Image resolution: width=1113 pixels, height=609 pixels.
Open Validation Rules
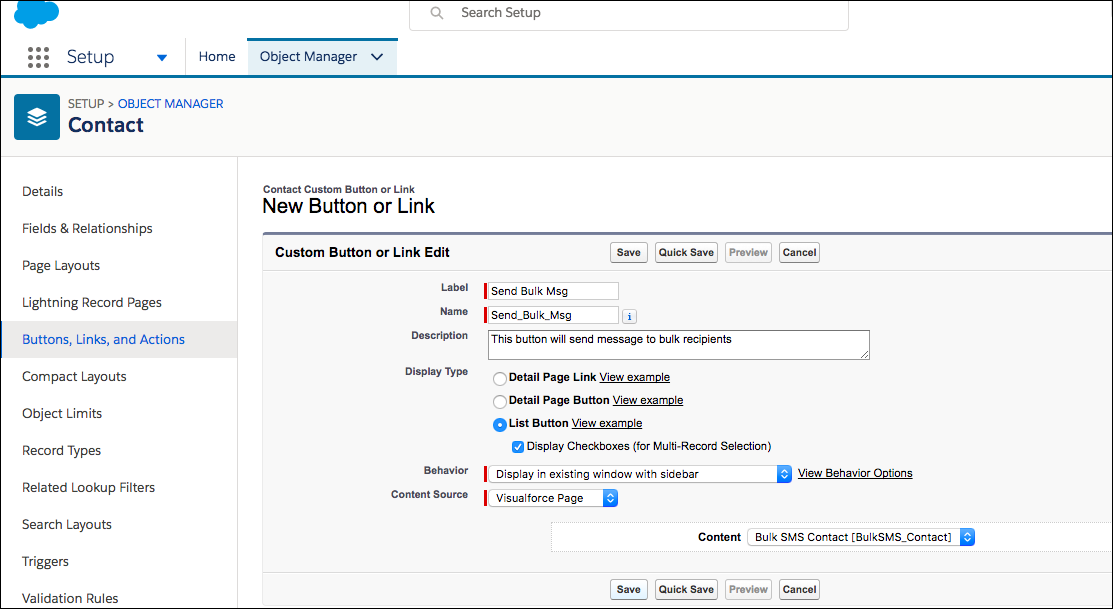(x=70, y=598)
